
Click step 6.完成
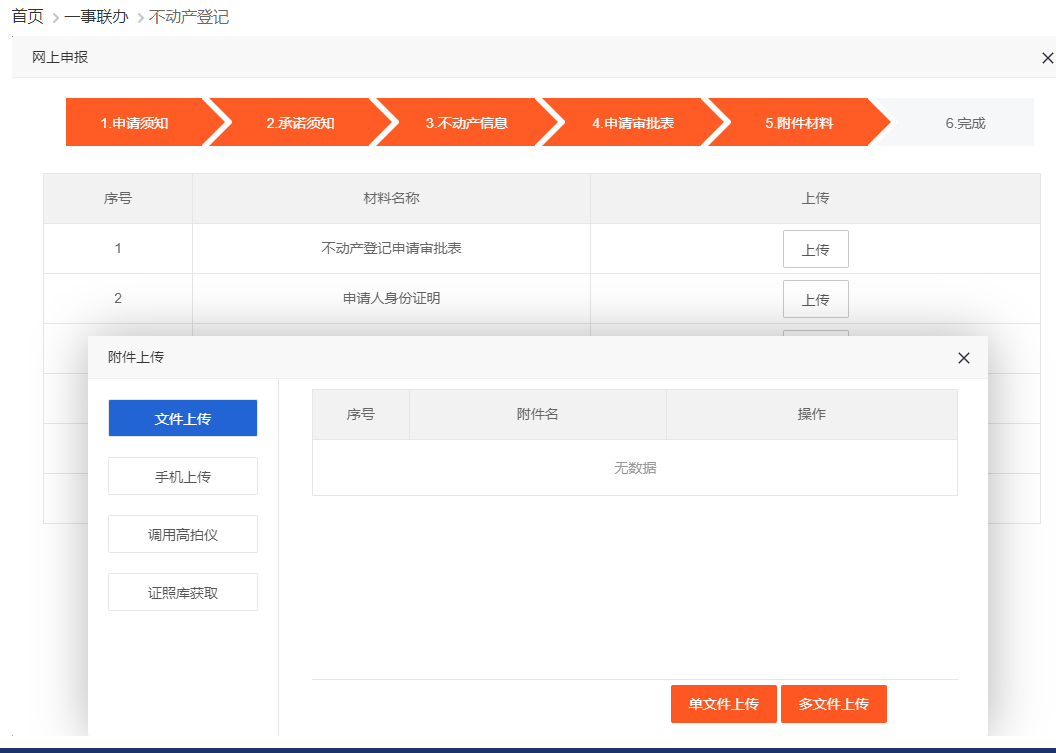965,123
